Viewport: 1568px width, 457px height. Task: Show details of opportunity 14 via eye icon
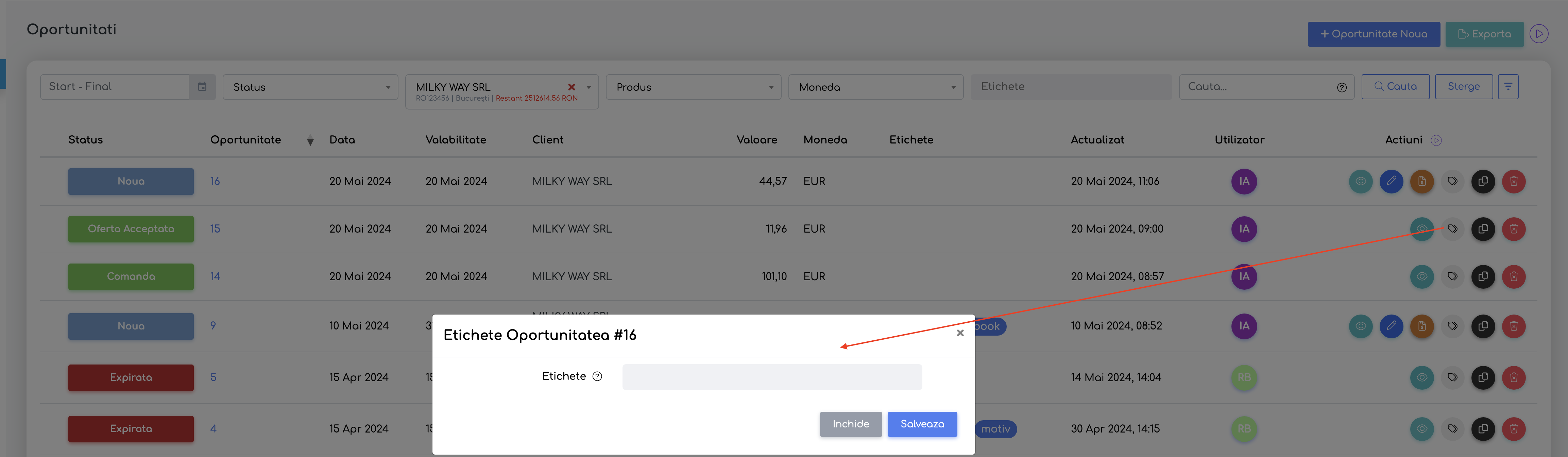click(x=1421, y=276)
